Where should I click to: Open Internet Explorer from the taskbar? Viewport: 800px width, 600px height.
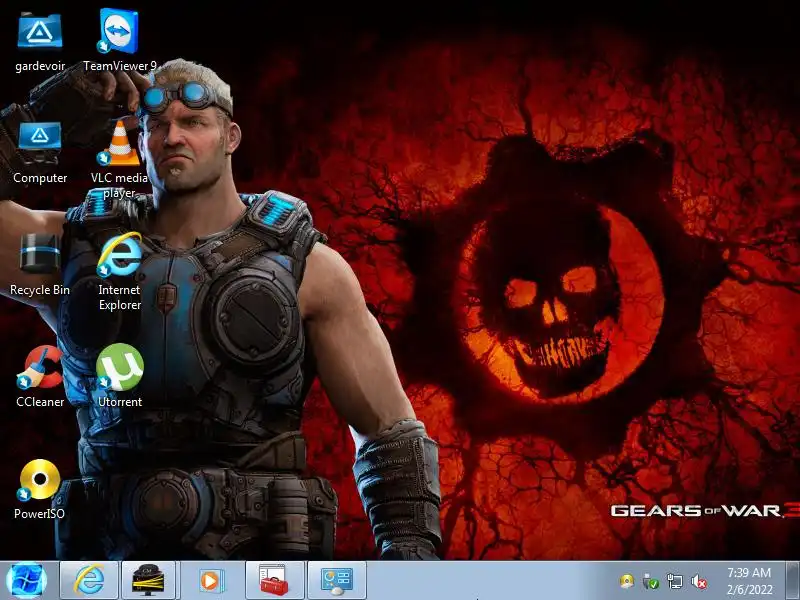click(89, 580)
